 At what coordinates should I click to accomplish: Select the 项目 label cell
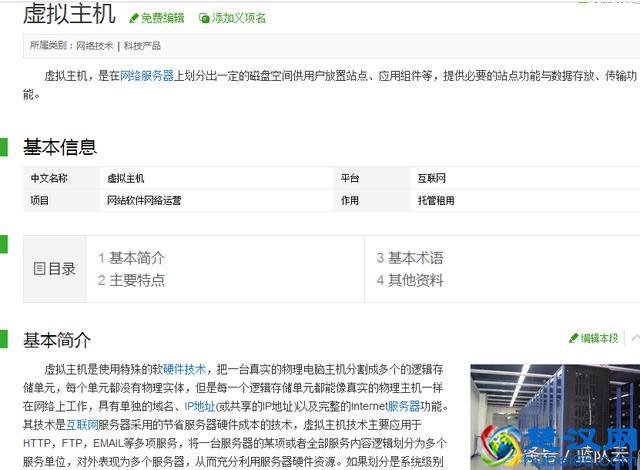click(x=61, y=200)
